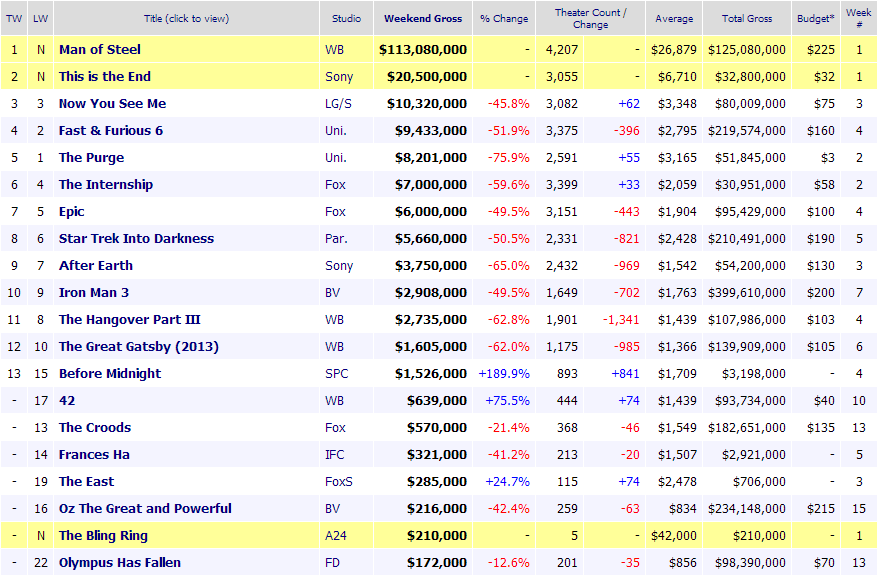The image size is (878, 577).
Task: Open Iron Man 3 title link
Action: point(94,292)
